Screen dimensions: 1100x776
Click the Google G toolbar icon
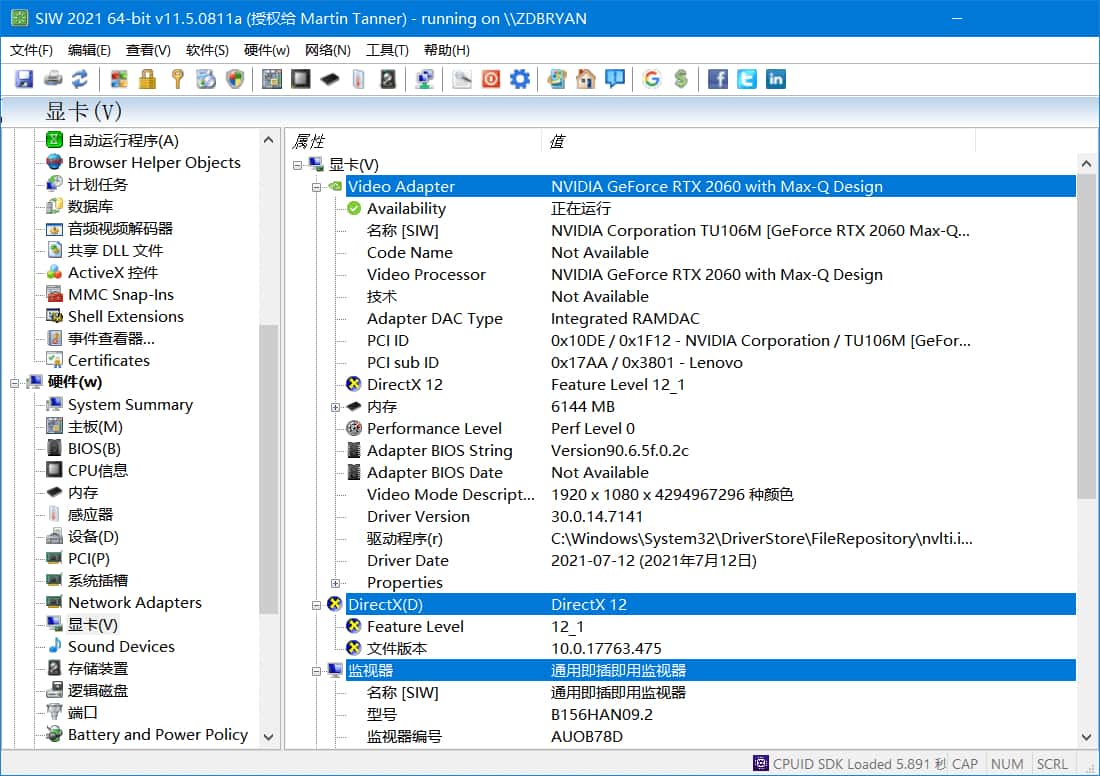pos(652,79)
